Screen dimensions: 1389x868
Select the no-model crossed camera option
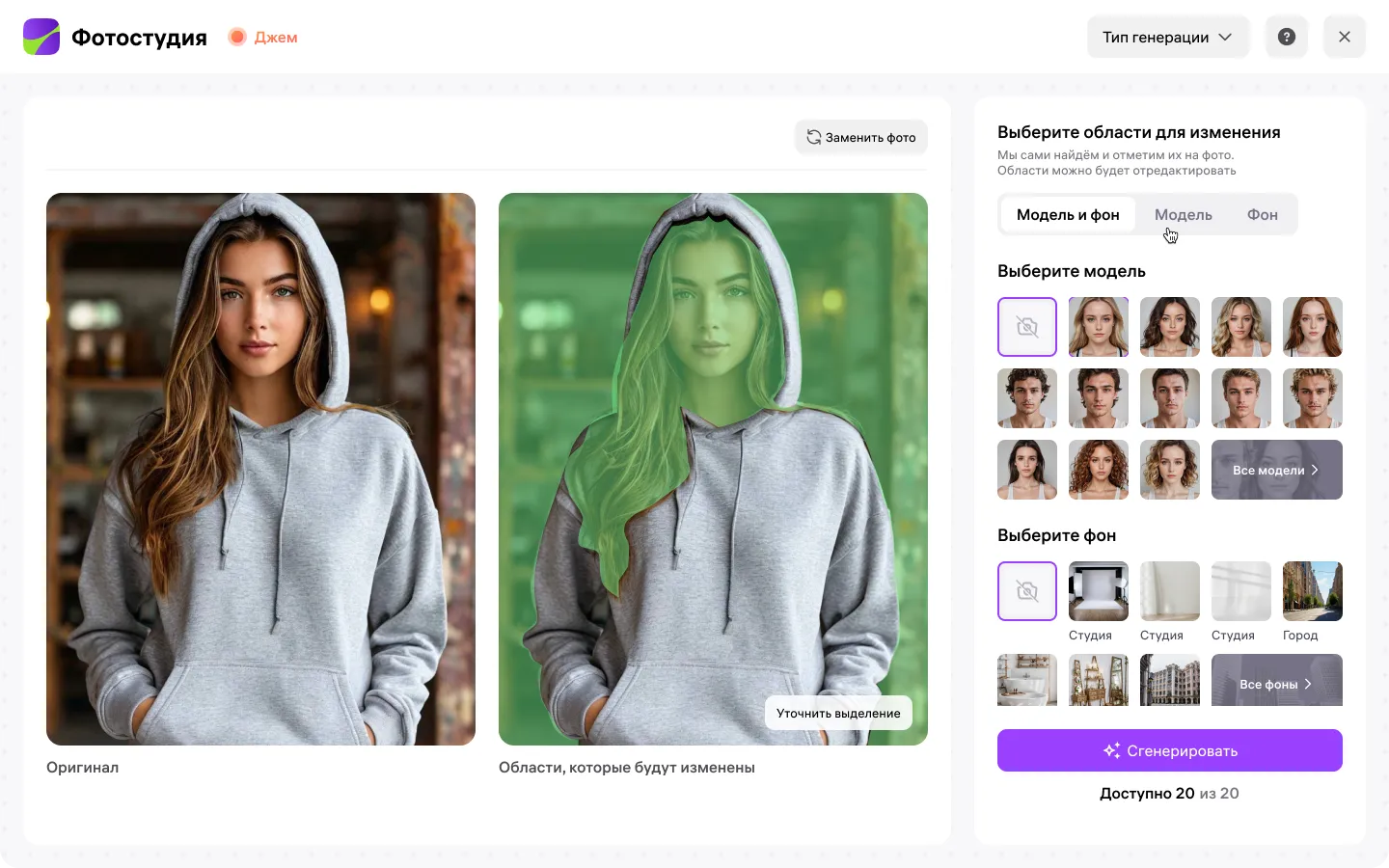1026,327
